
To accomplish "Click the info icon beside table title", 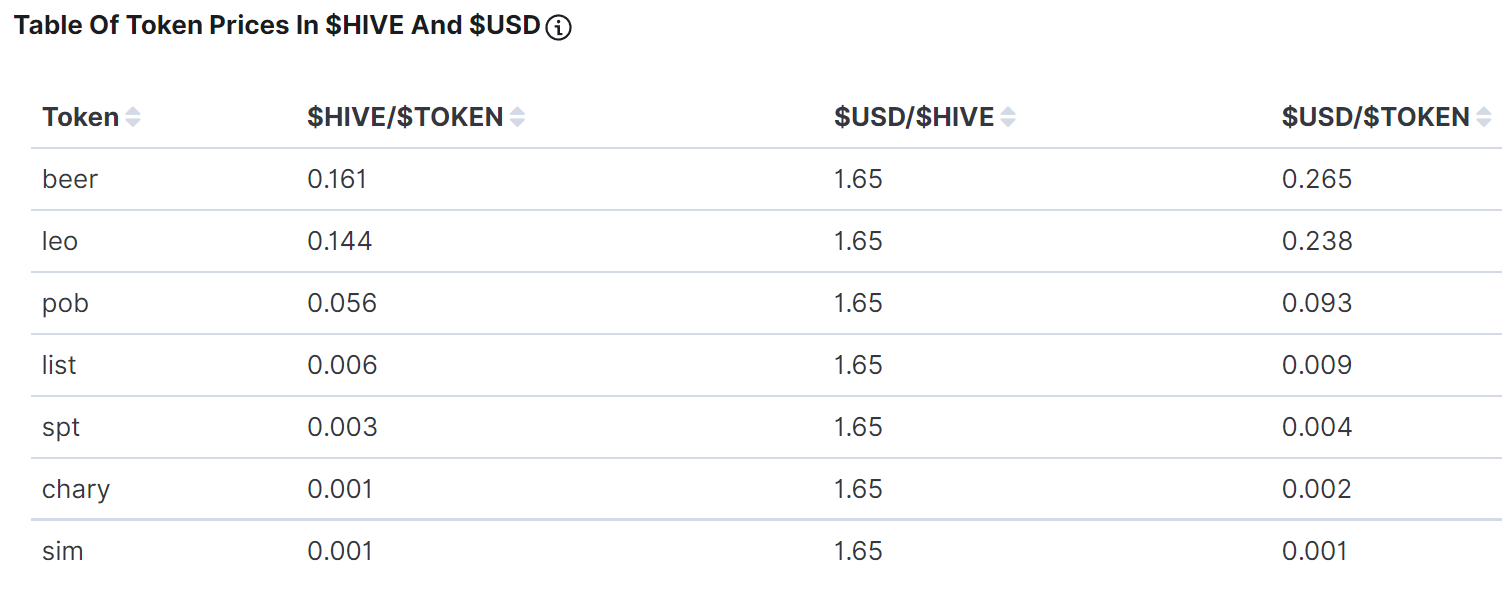I will coord(558,27).
